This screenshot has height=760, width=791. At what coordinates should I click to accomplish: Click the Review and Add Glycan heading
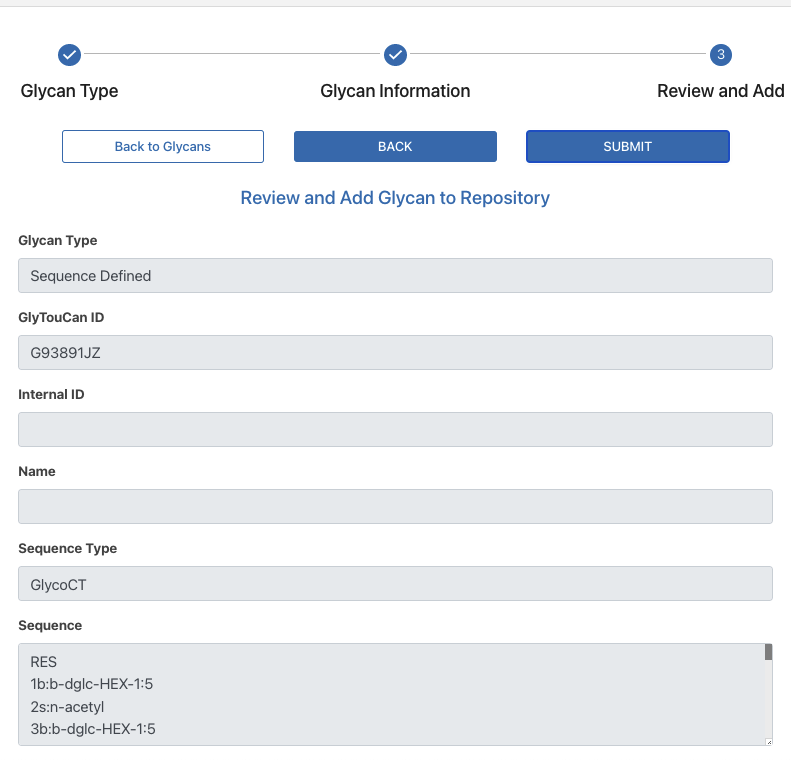[x=395, y=198]
